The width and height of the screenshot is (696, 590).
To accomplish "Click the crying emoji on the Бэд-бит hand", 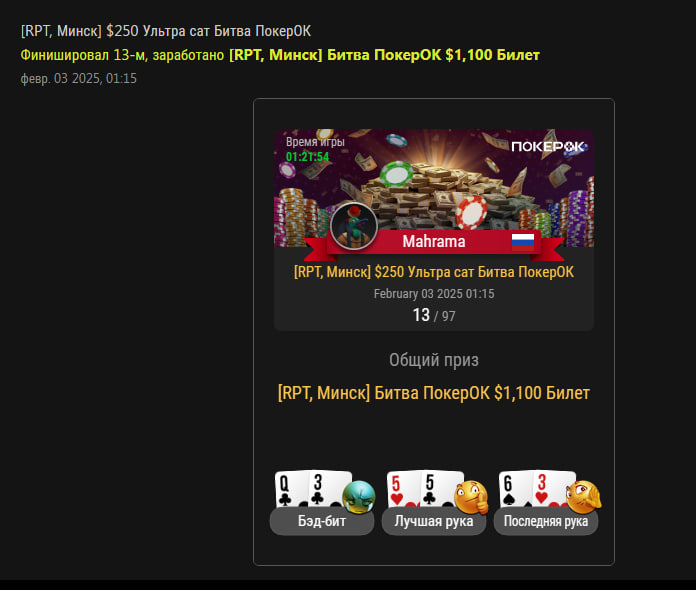I will (359, 497).
